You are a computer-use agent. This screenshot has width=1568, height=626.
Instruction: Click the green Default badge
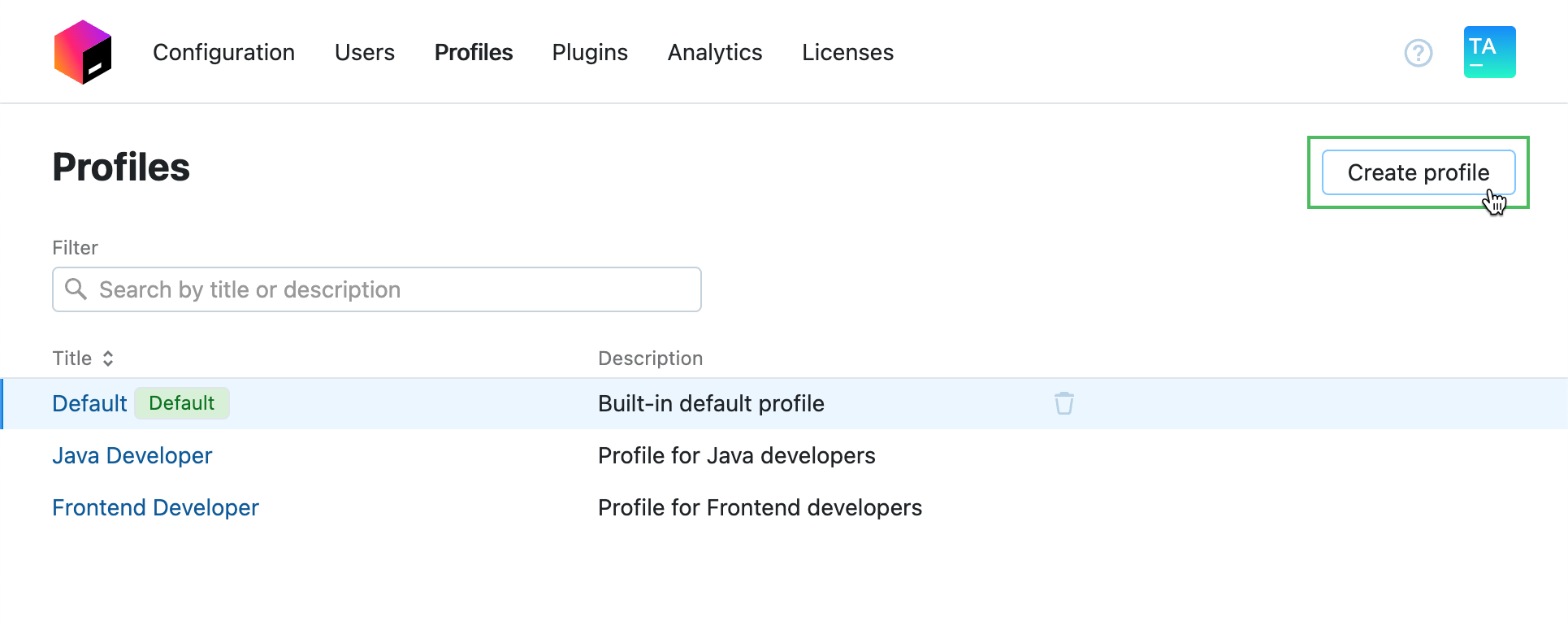tap(182, 403)
